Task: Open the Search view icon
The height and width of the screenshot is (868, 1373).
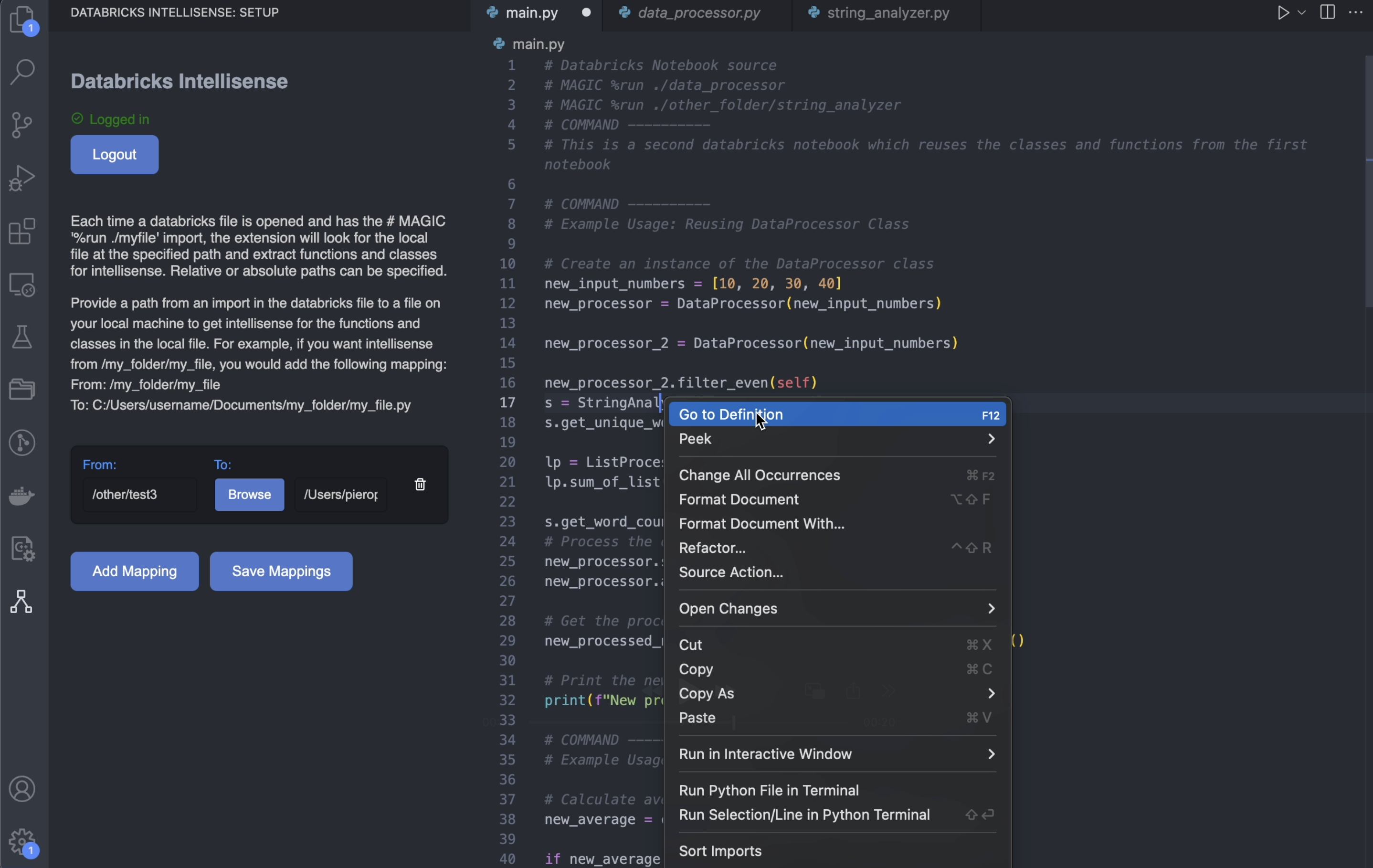Action: pos(23,72)
